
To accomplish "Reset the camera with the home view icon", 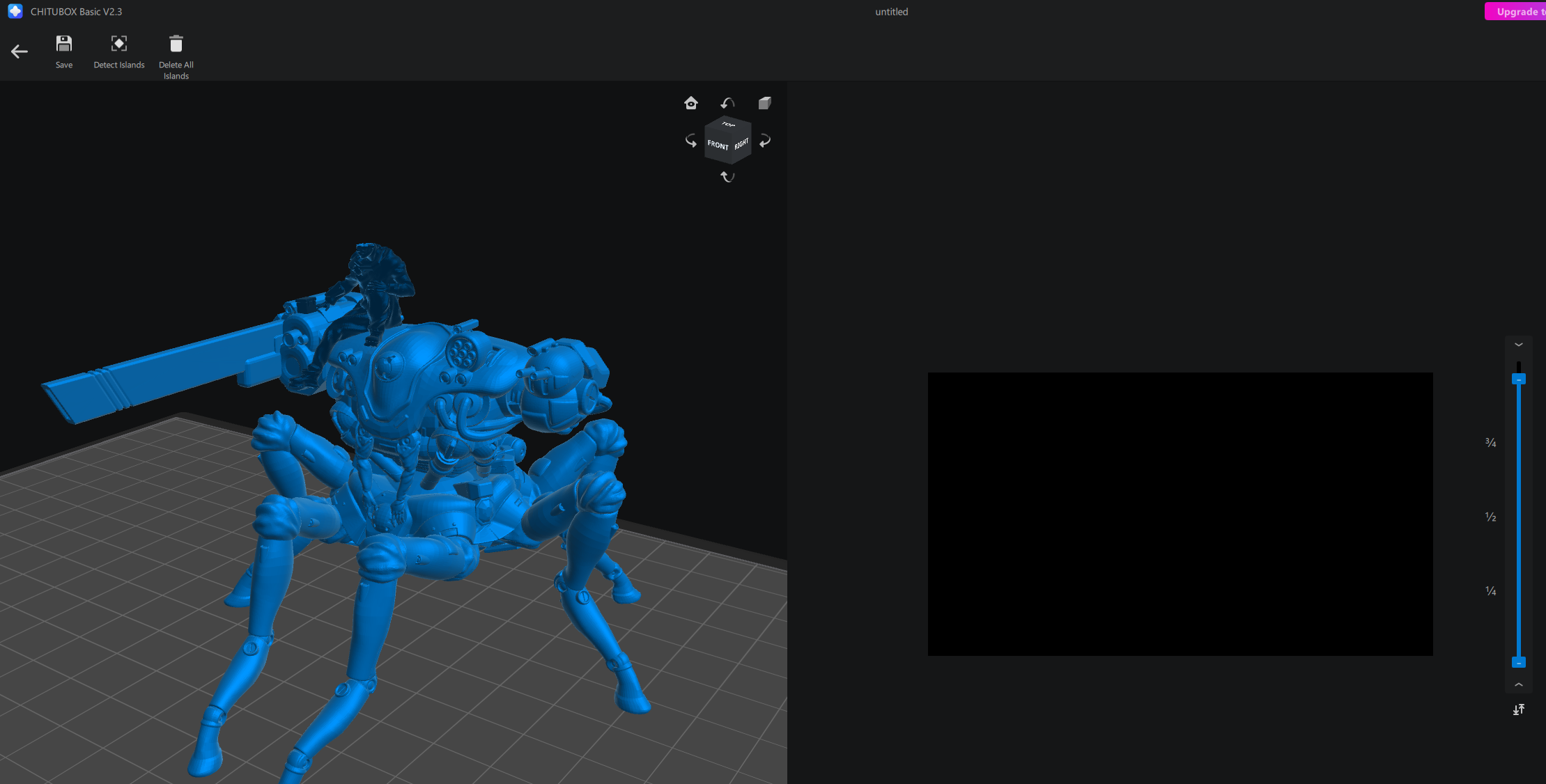I will [x=690, y=102].
